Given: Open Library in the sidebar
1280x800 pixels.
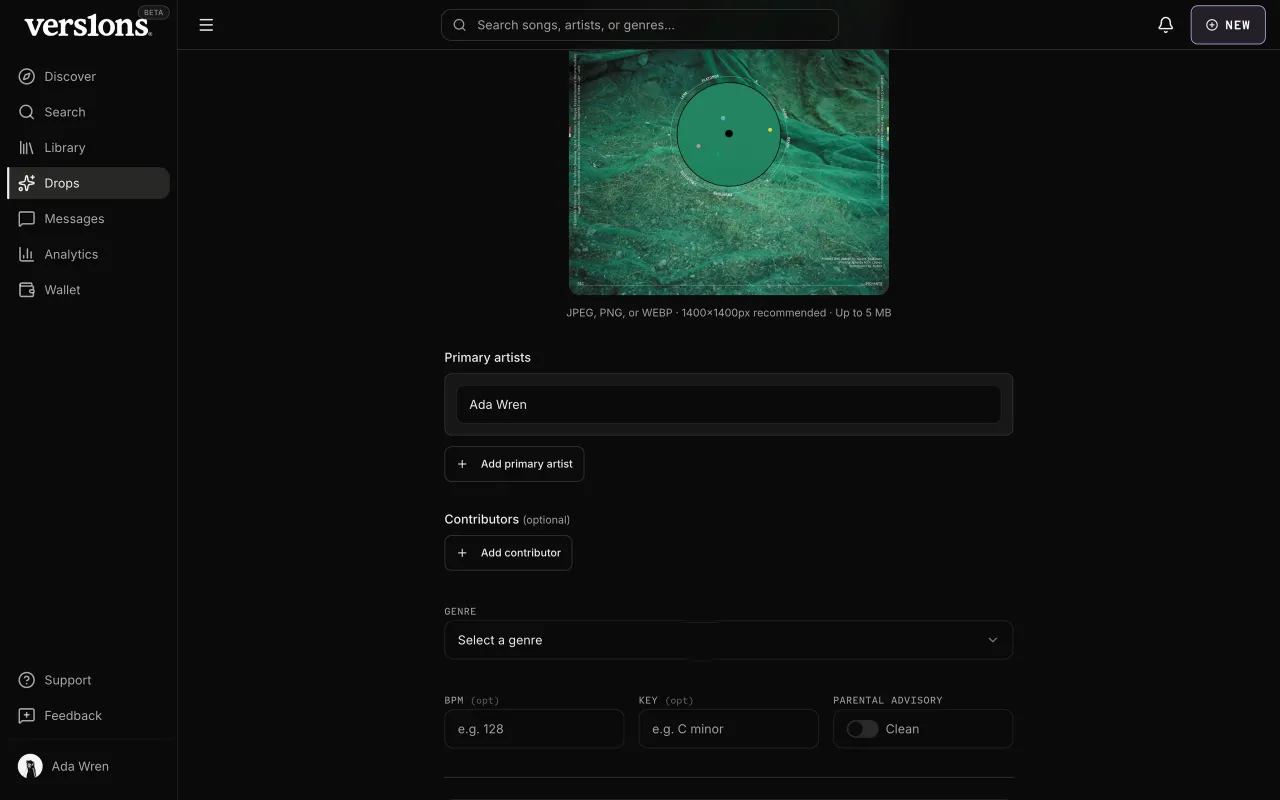Looking at the screenshot, I should click(88, 147).
